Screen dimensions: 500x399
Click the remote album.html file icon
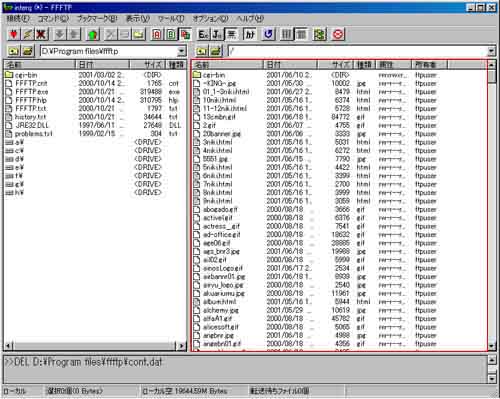(197, 302)
